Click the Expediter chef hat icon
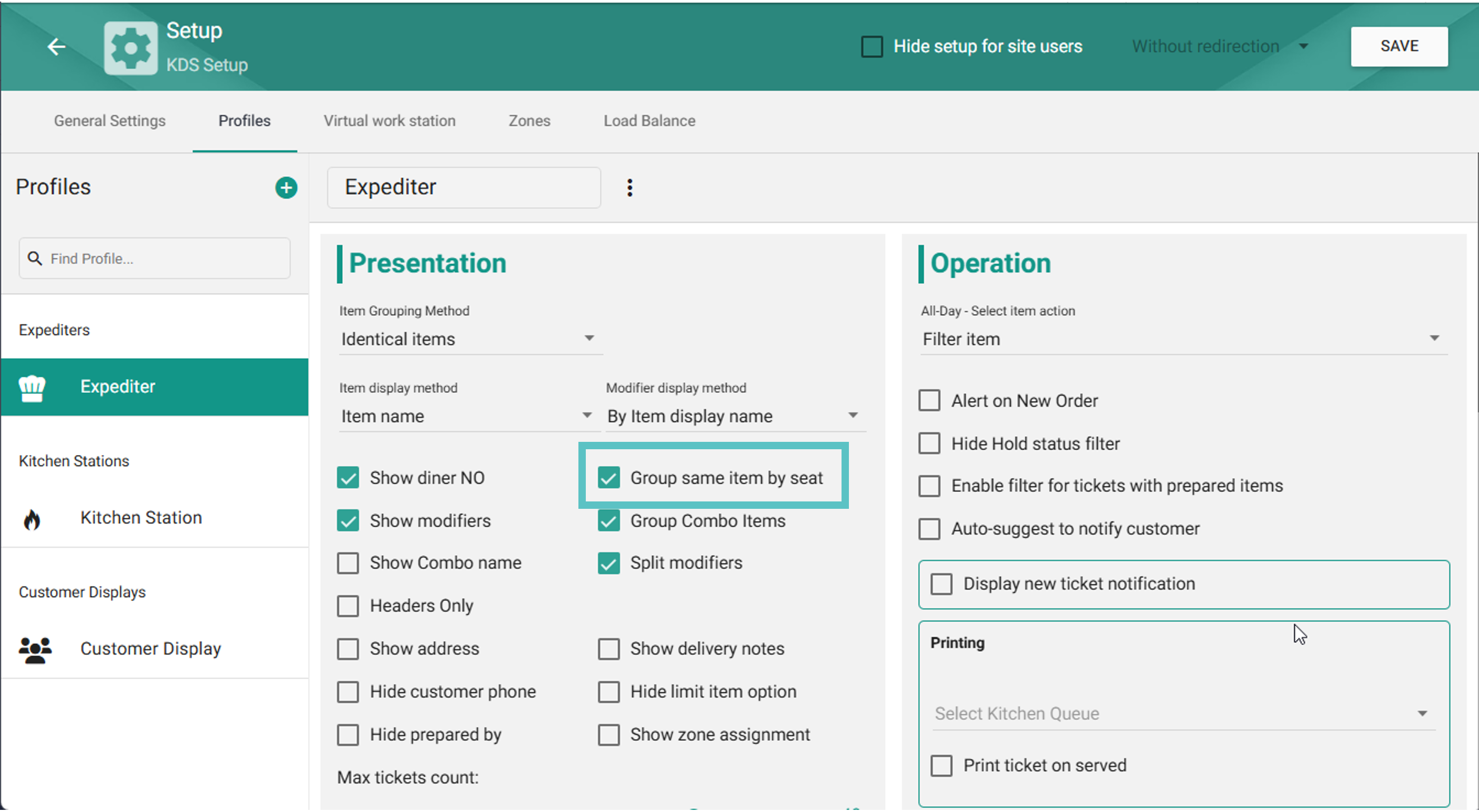This screenshot has height=812, width=1479. tap(32, 388)
